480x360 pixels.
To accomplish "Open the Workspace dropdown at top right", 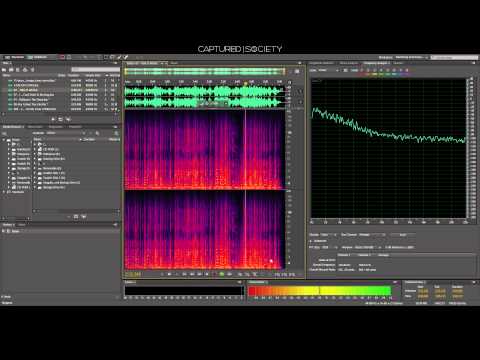I will (412, 57).
